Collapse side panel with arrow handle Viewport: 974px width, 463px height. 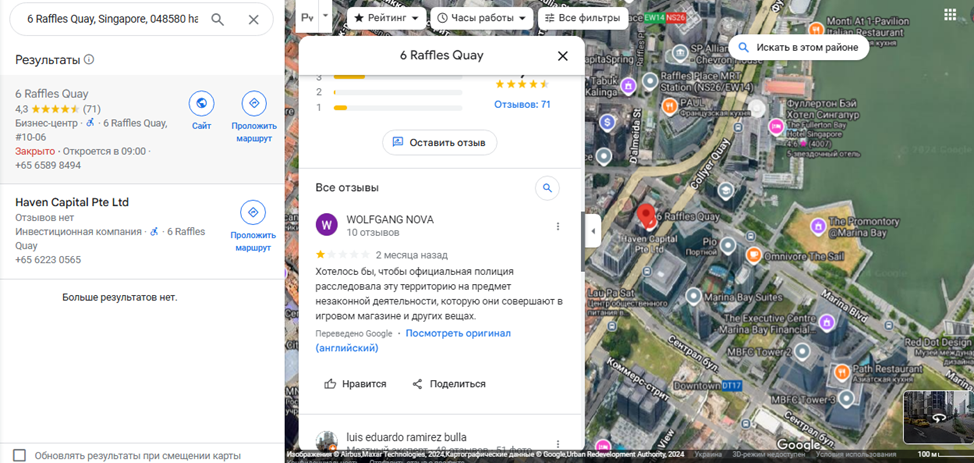(x=593, y=231)
